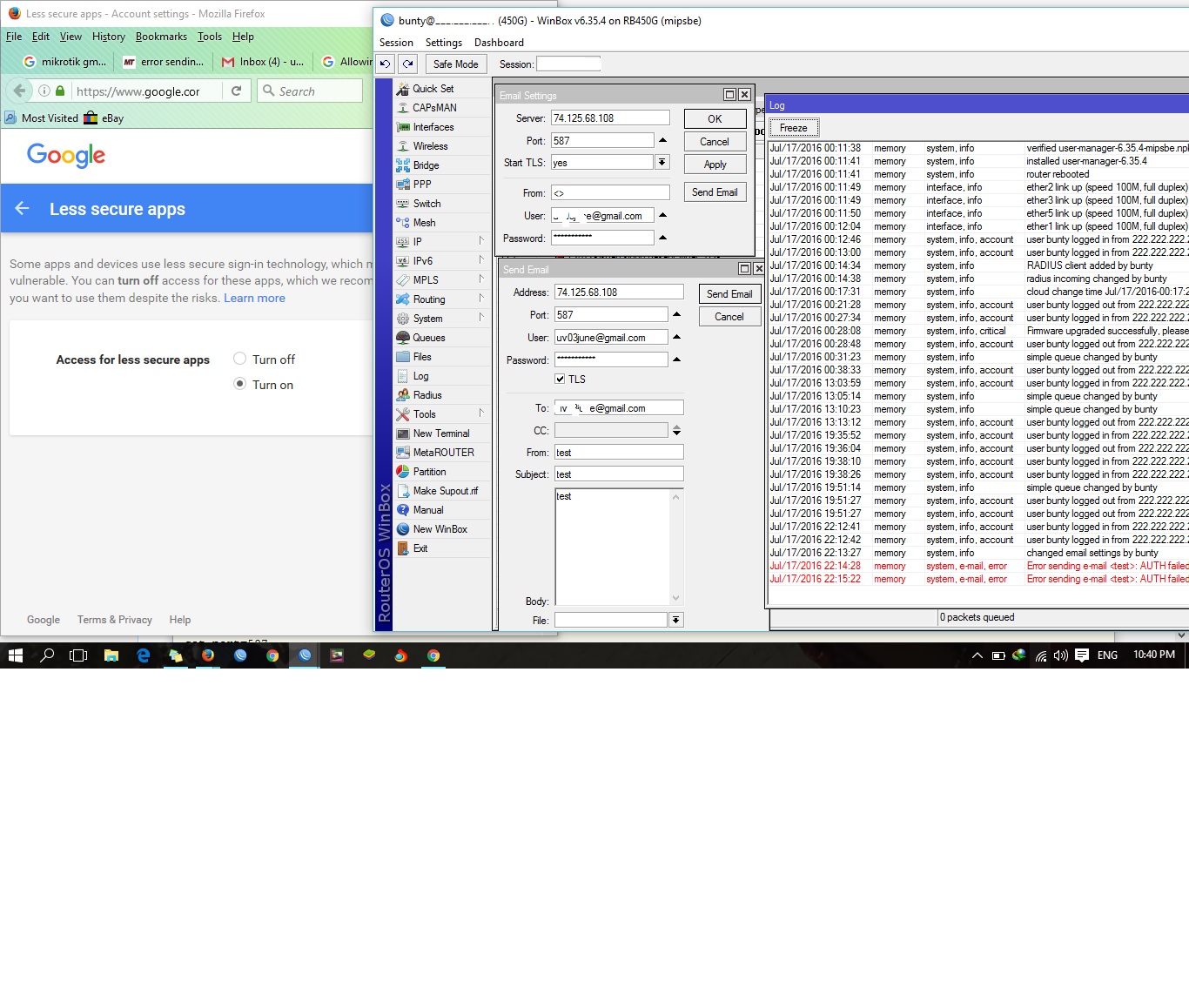Image resolution: width=1189 pixels, height=1008 pixels.
Task: Open Start TLS dropdown in Email Settings
Action: [662, 162]
